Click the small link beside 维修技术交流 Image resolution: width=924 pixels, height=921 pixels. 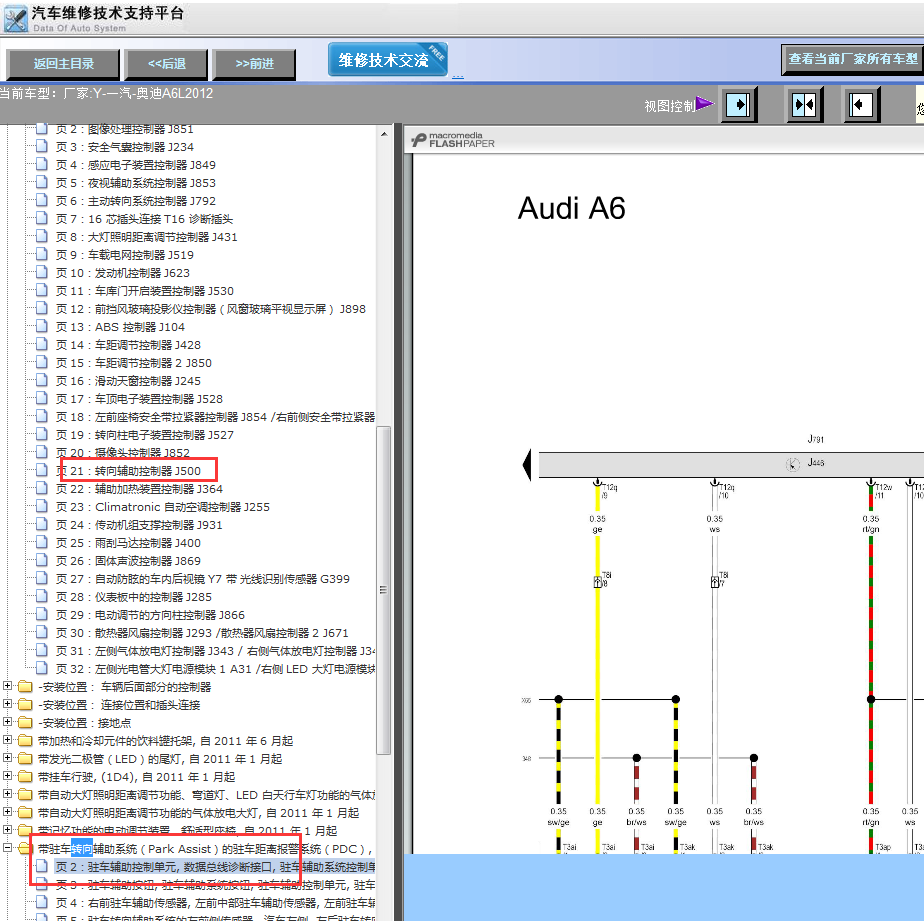tap(458, 75)
